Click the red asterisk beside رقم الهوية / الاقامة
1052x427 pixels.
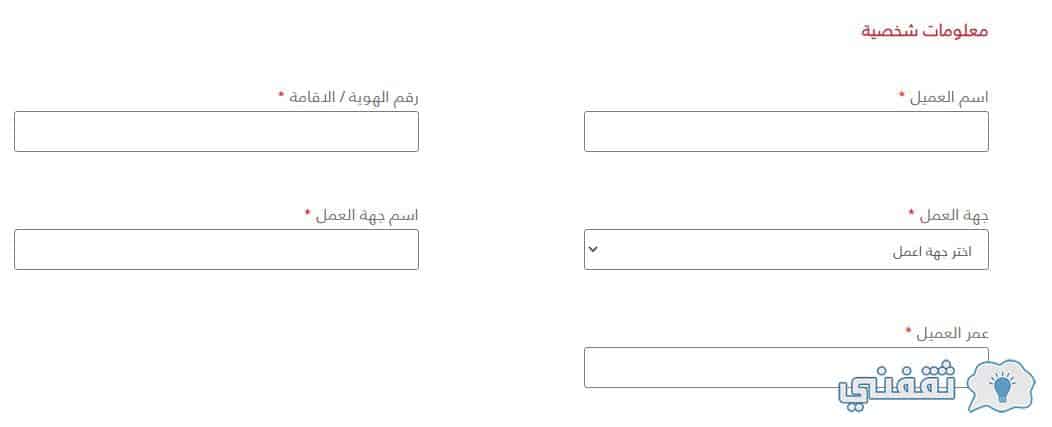[x=281, y=95]
